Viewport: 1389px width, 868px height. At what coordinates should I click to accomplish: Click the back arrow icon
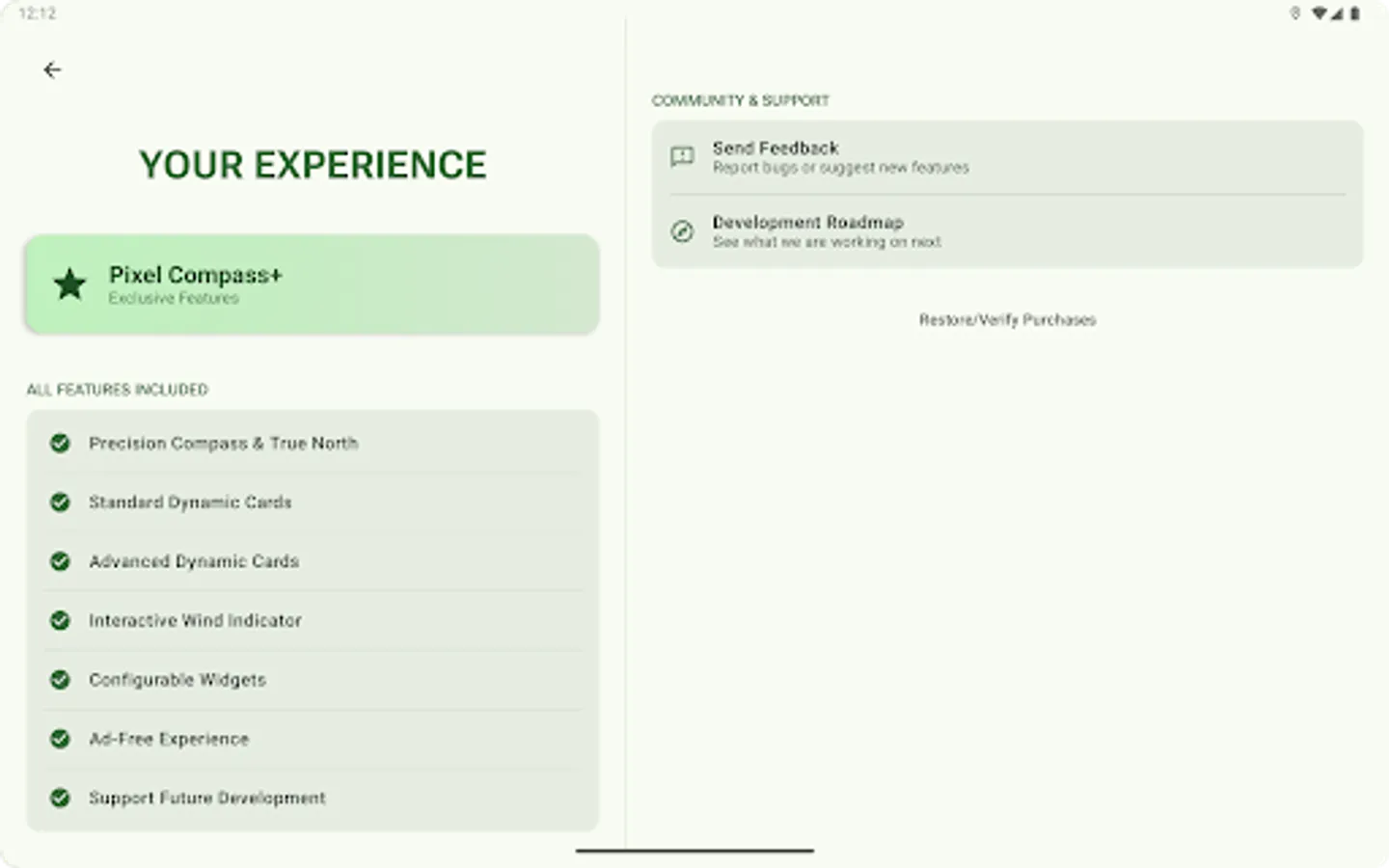(x=53, y=69)
